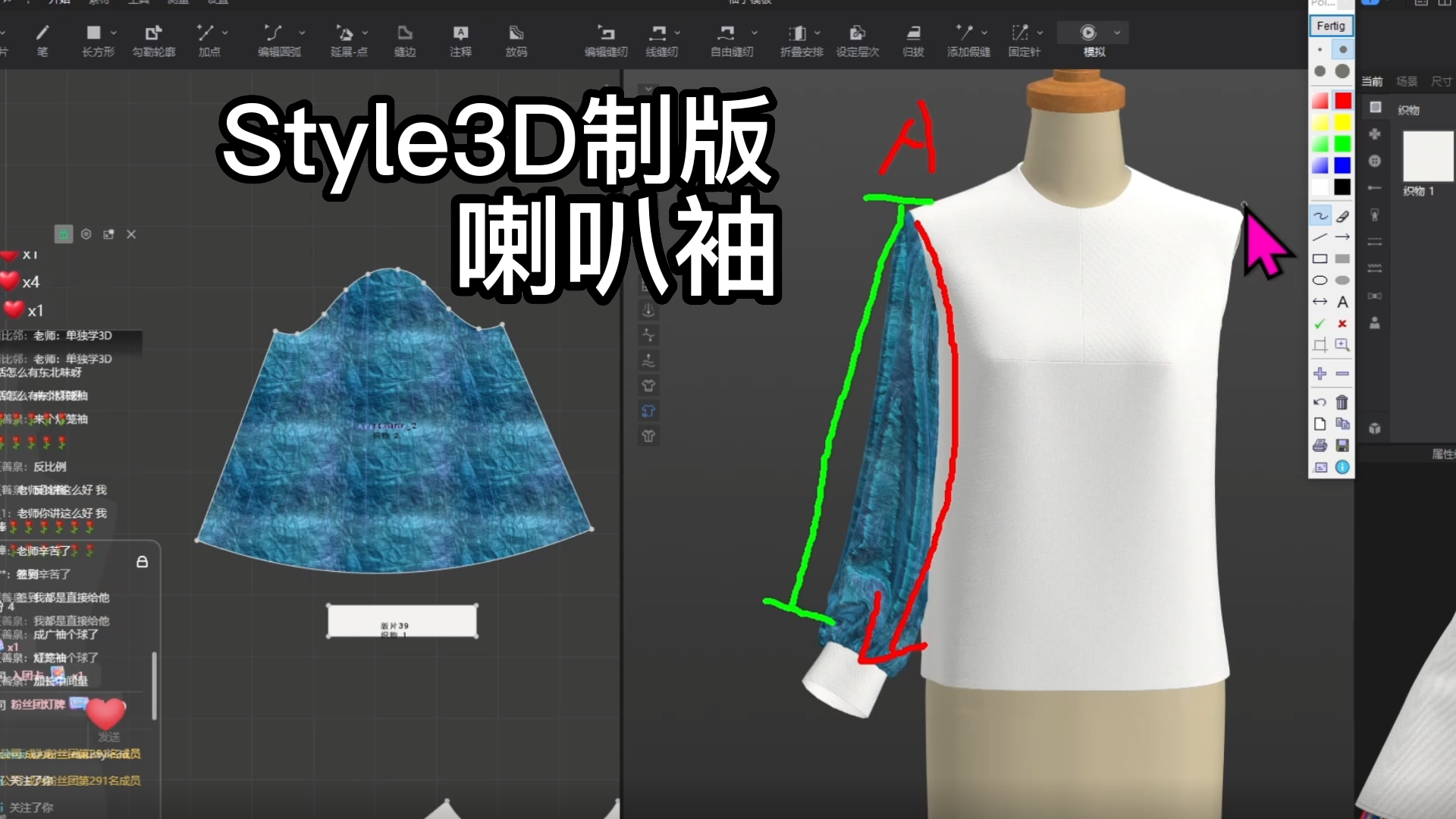Select the 编辑圆弧 edit curve tool

pyautogui.click(x=278, y=40)
